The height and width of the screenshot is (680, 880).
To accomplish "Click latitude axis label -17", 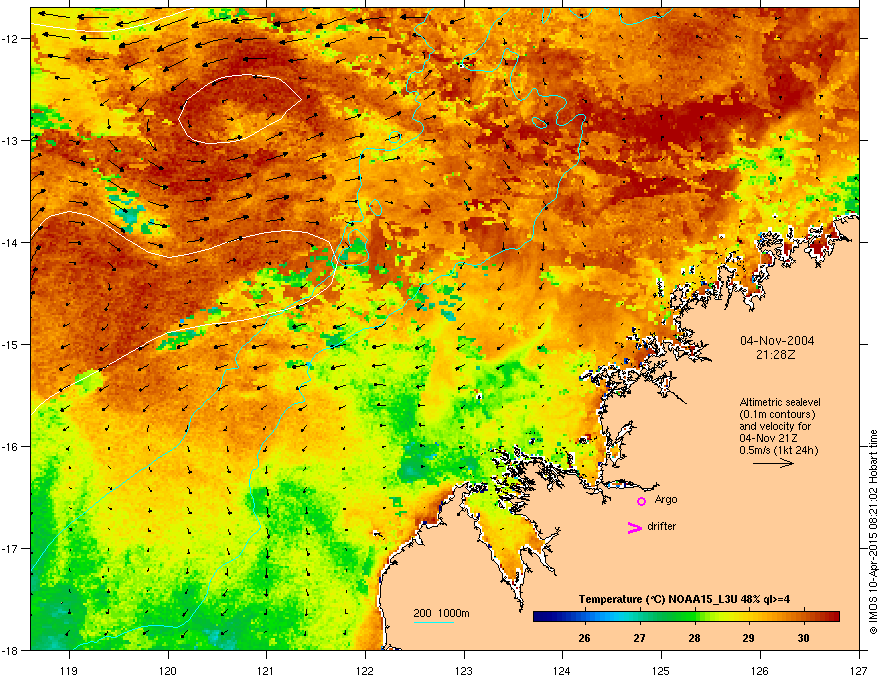I will coord(11,549).
